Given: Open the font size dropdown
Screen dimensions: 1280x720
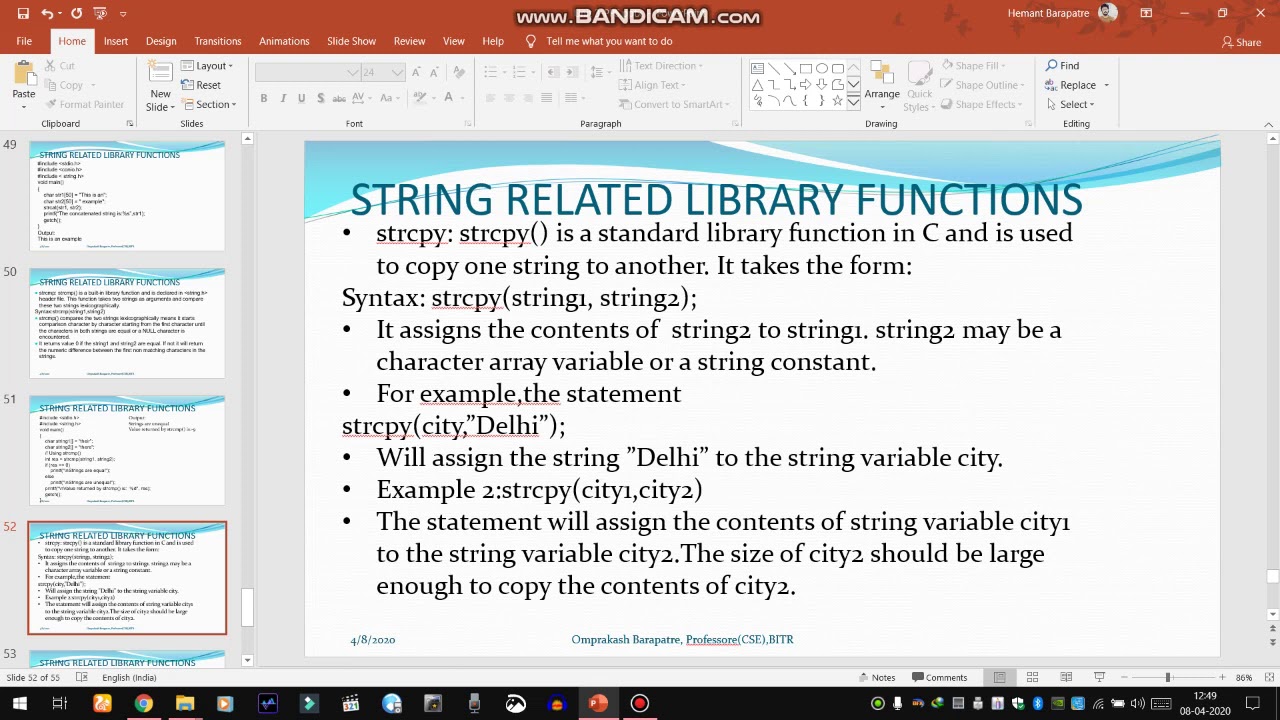Looking at the screenshot, I should pyautogui.click(x=398, y=72).
